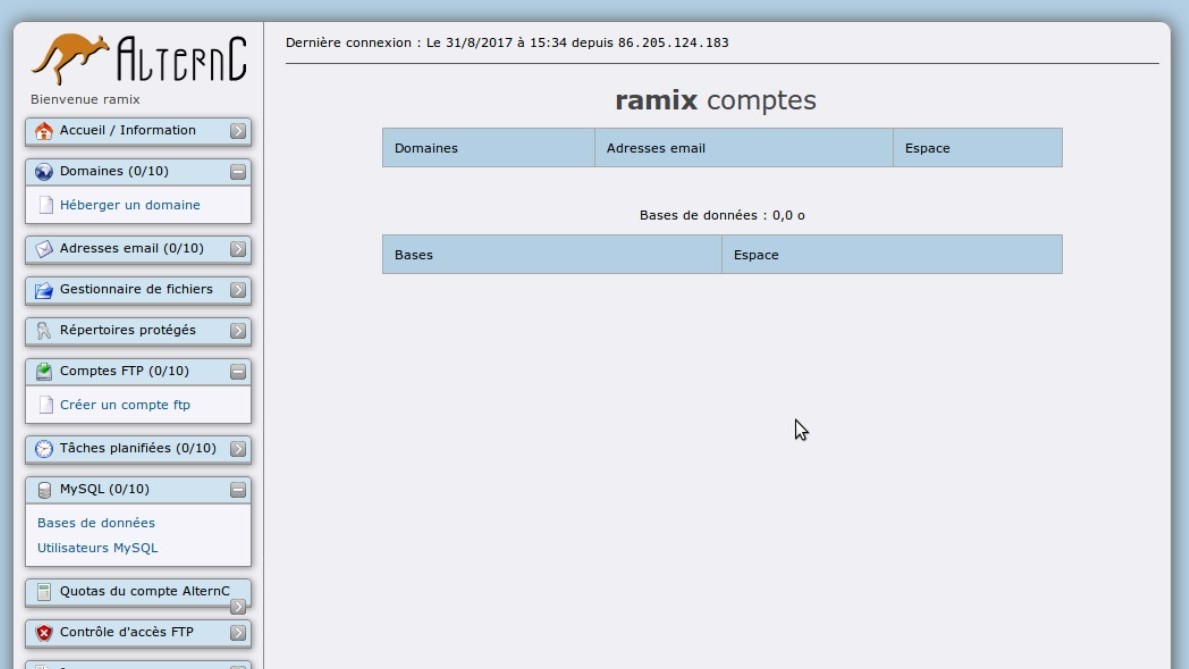
Task: Expand the Adresses email arrow button
Action: tap(237, 249)
